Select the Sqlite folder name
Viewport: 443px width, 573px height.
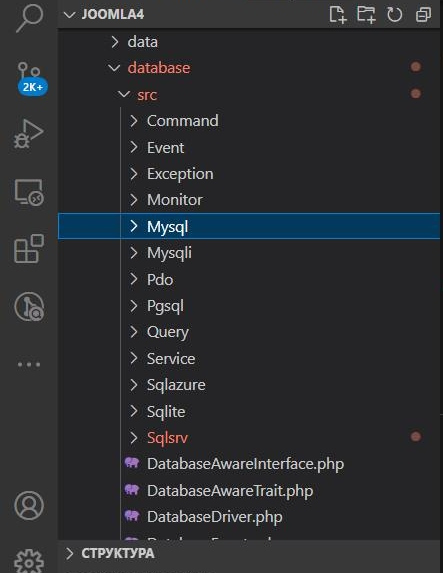click(x=166, y=412)
